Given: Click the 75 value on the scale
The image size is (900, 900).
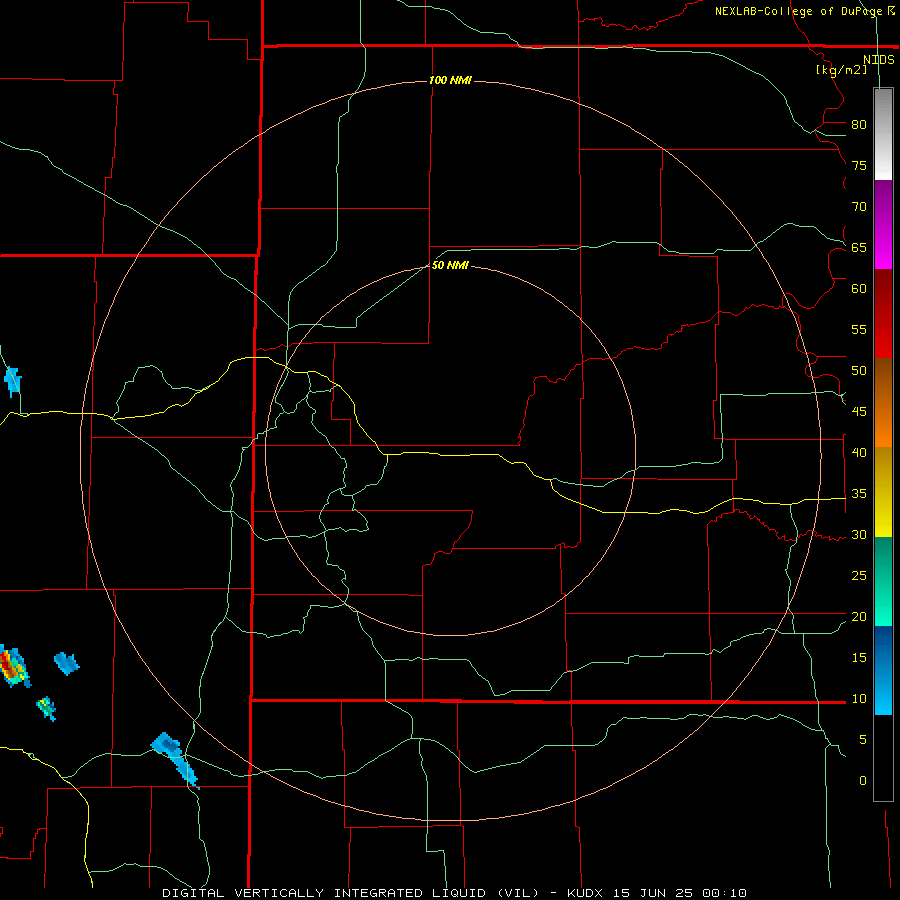Looking at the screenshot, I should 859,165.
